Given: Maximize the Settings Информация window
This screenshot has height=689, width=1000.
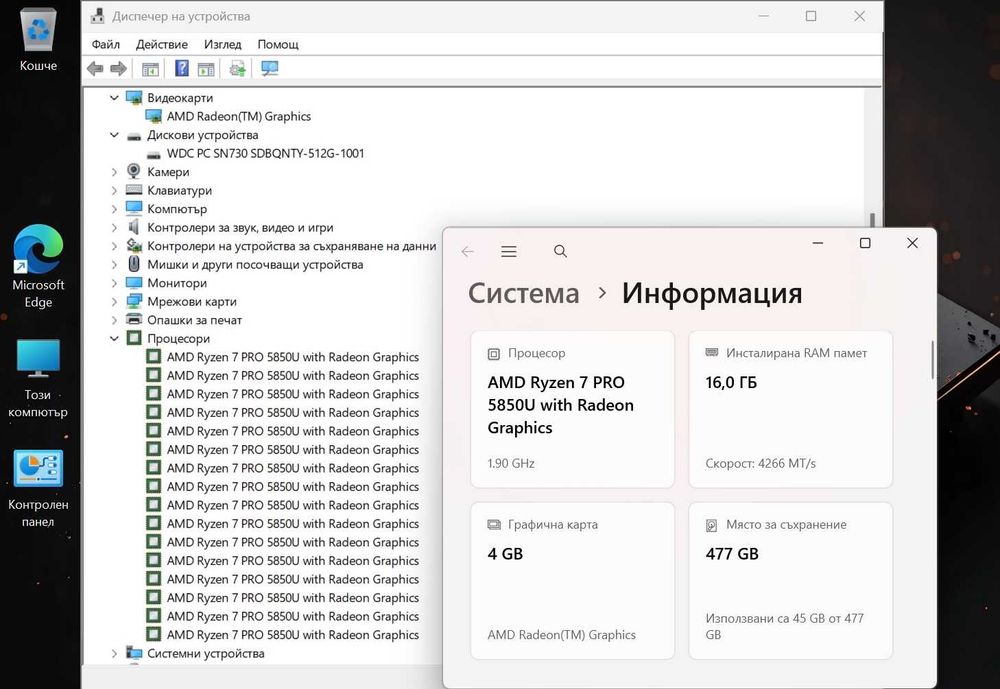Looking at the screenshot, I should point(865,243).
